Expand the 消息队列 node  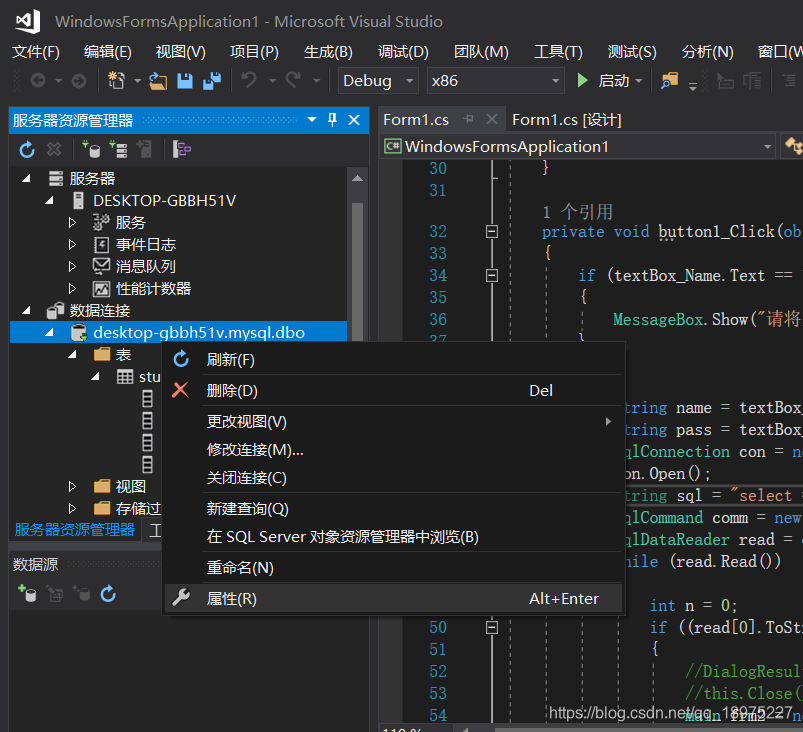click(x=72, y=266)
